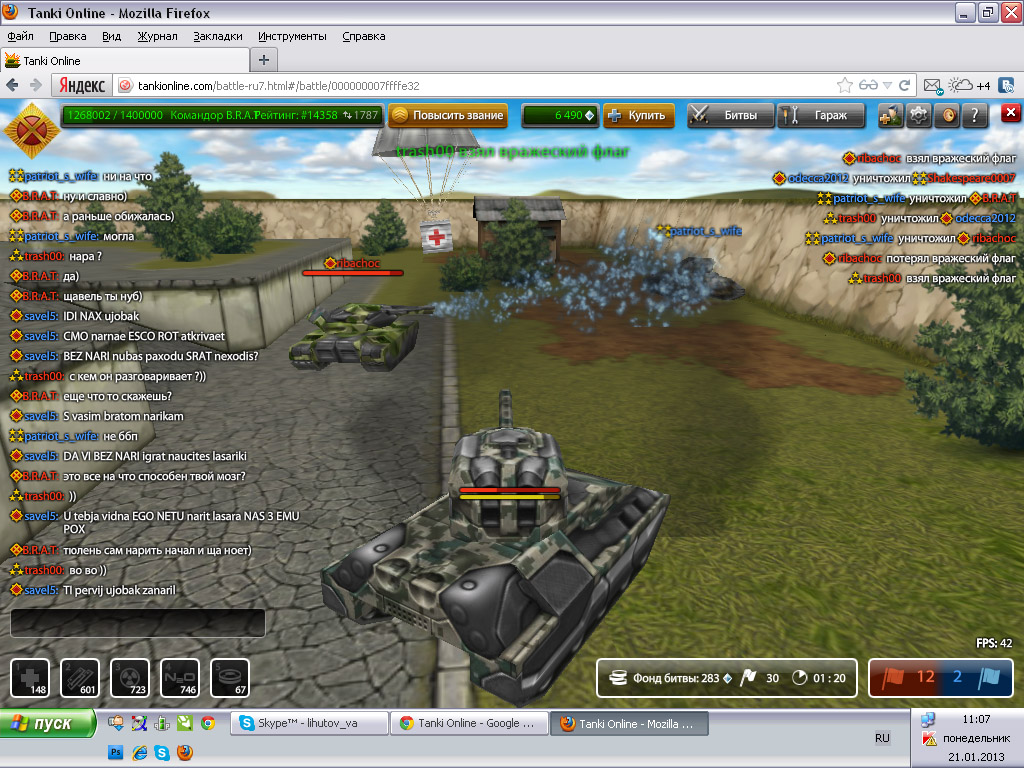
Task: Click the VKontakte toolbar icon
Action: point(1006,86)
